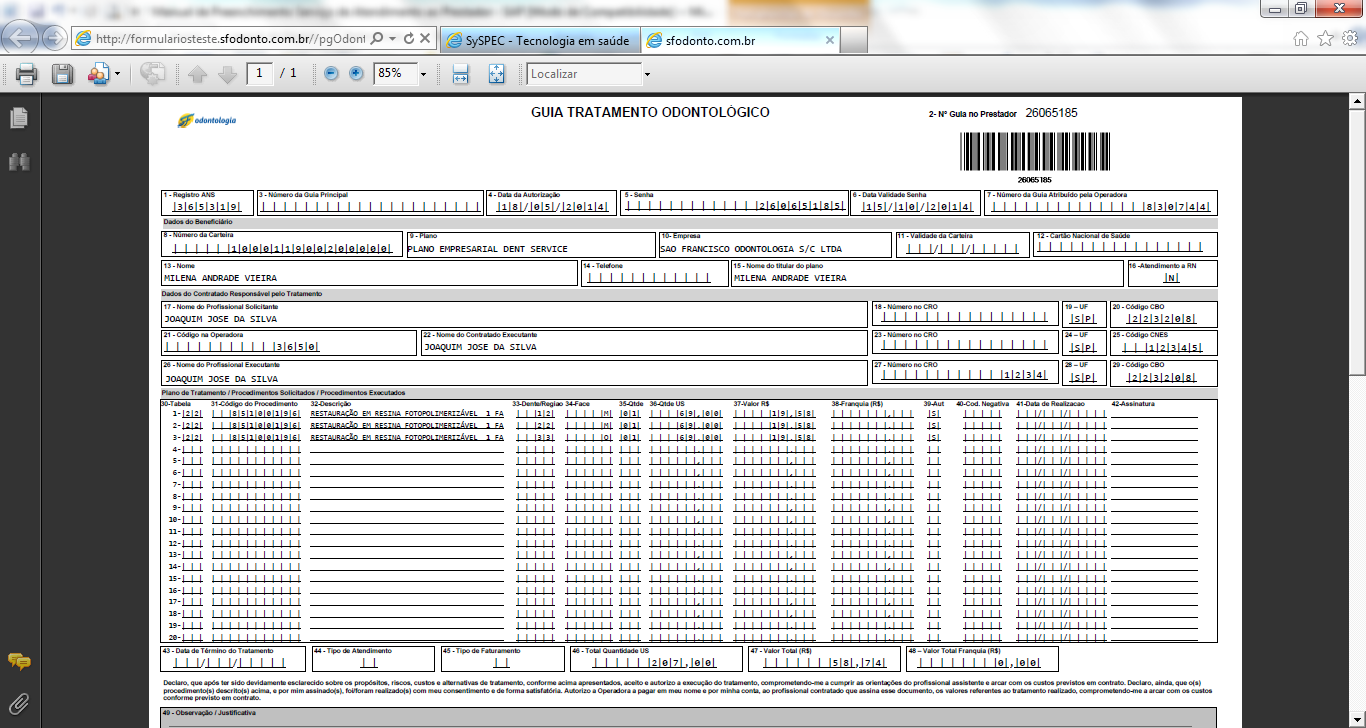
Task: Click the grayed collaborate icon in PDF toolbar
Action: tap(153, 73)
